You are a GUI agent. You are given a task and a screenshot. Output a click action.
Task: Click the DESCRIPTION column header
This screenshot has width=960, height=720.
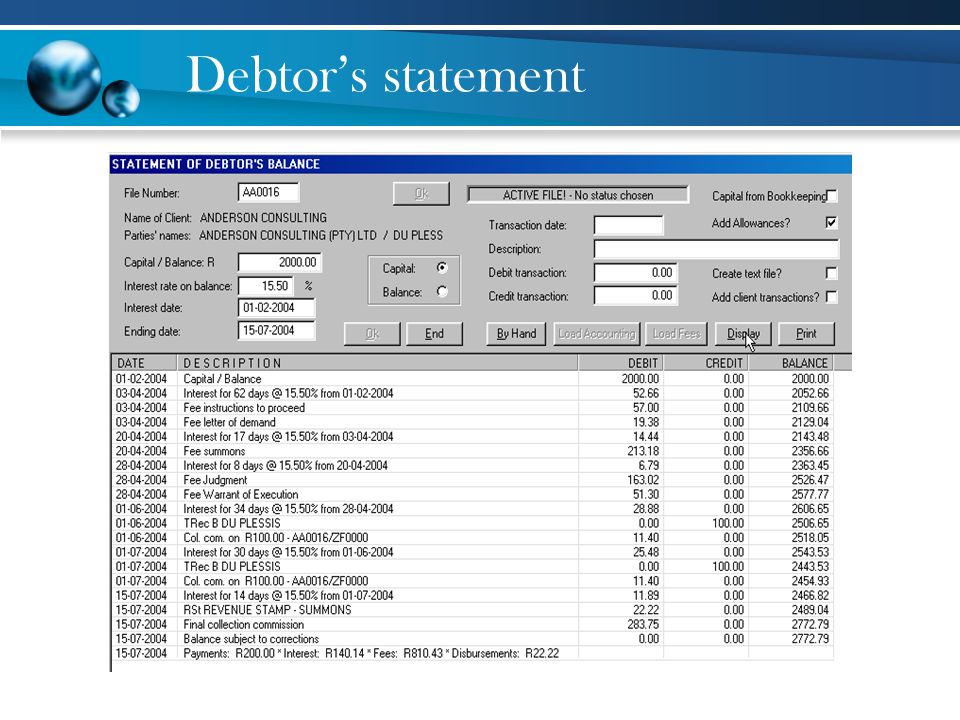coord(377,363)
